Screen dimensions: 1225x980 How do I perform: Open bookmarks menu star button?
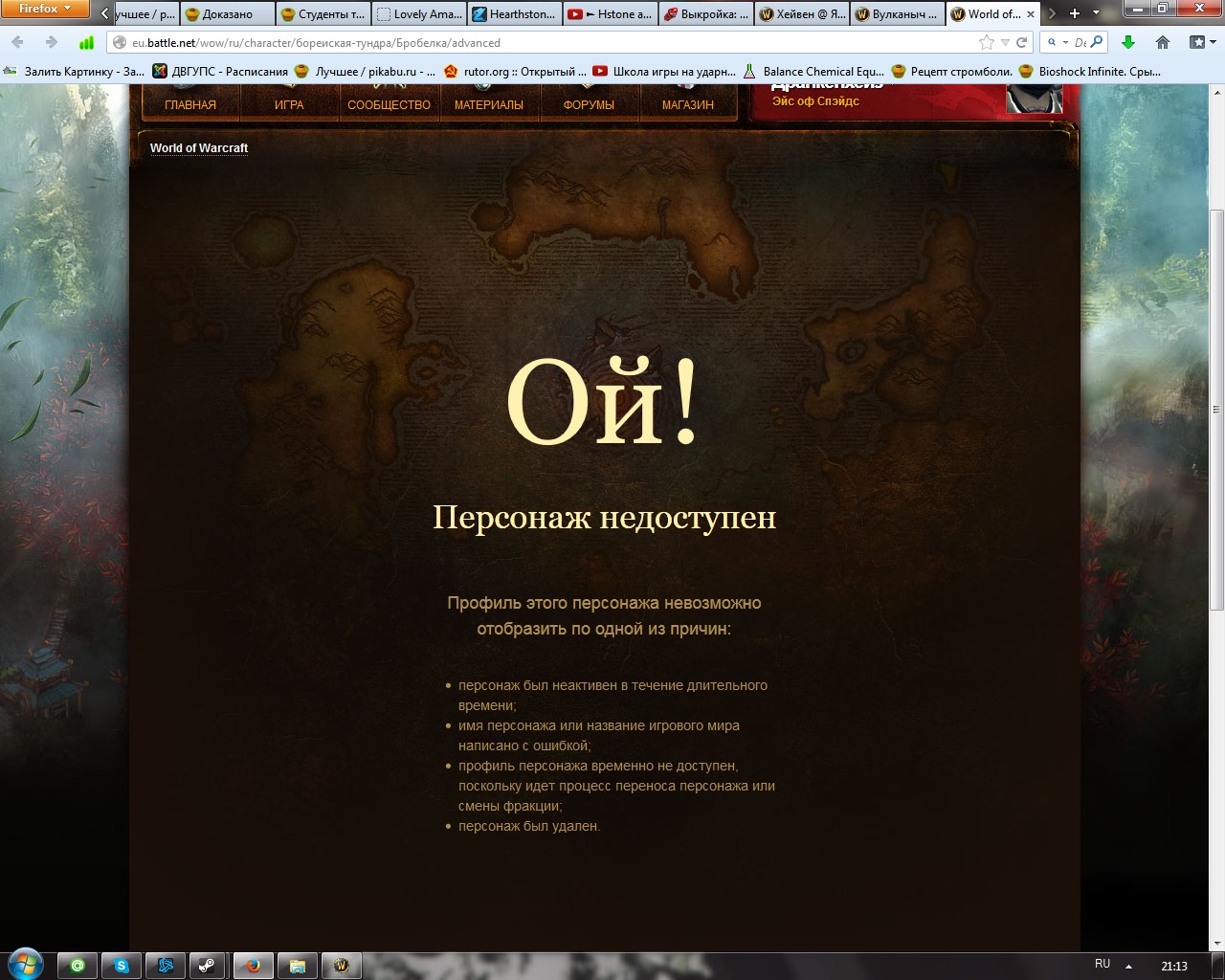click(x=1202, y=42)
